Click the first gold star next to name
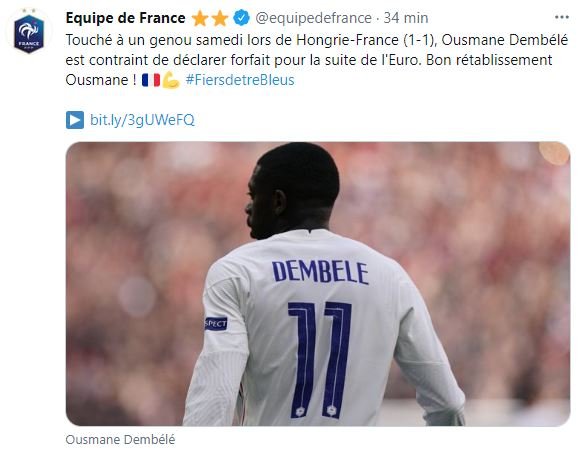 point(200,18)
